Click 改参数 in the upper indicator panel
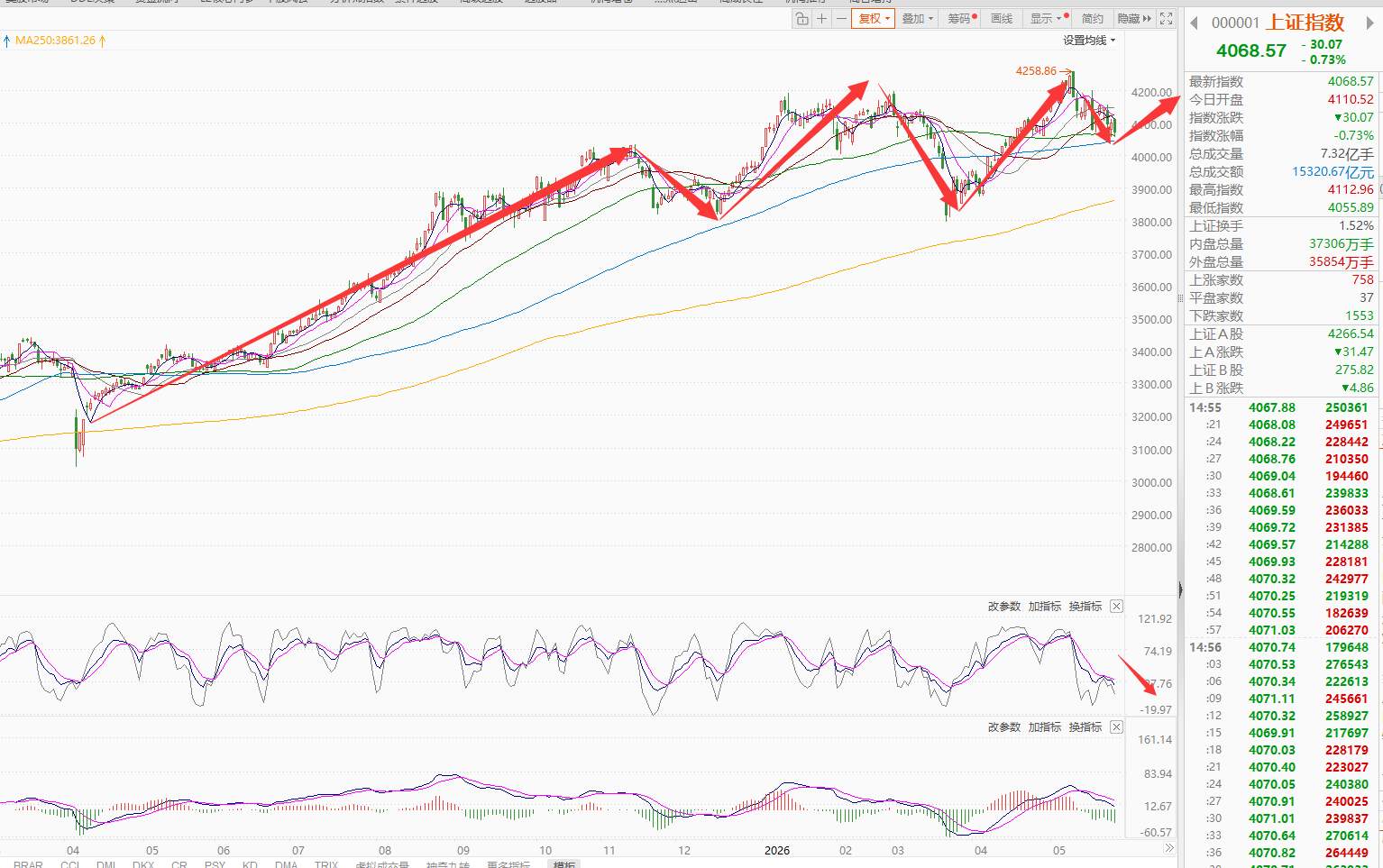The height and width of the screenshot is (868, 1383). (1003, 607)
